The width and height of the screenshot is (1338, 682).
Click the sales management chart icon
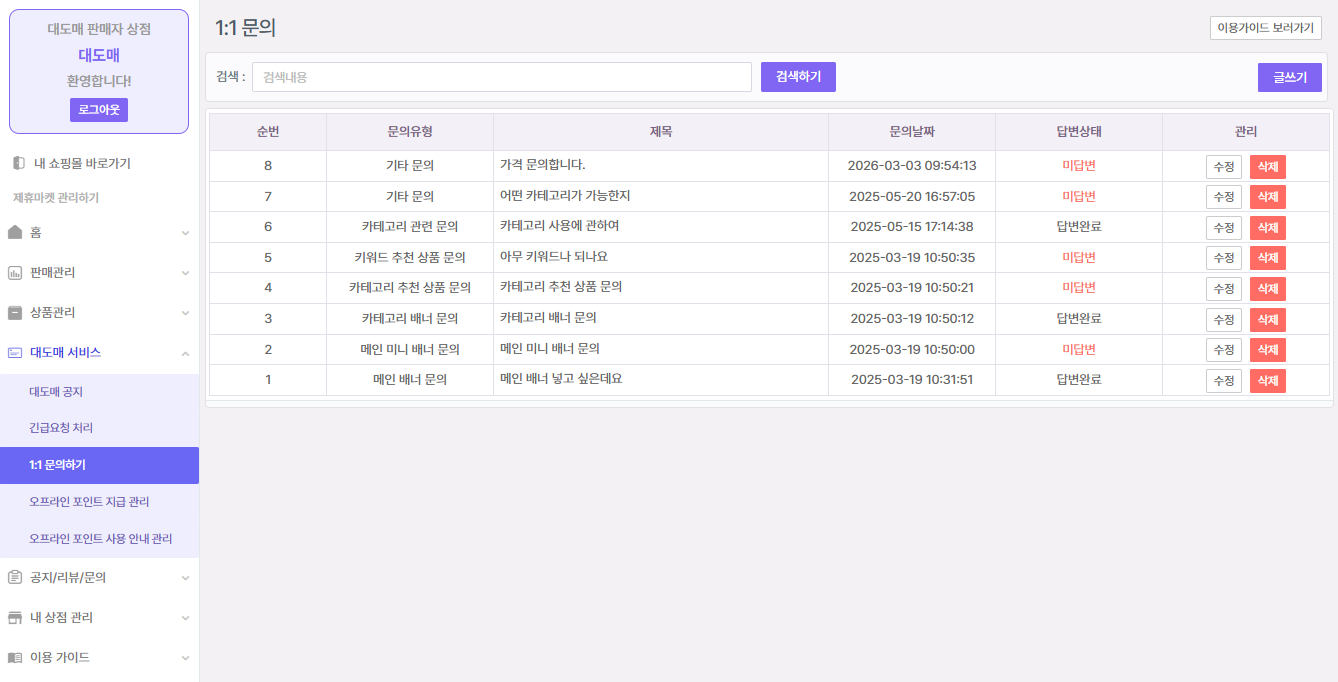point(15,273)
